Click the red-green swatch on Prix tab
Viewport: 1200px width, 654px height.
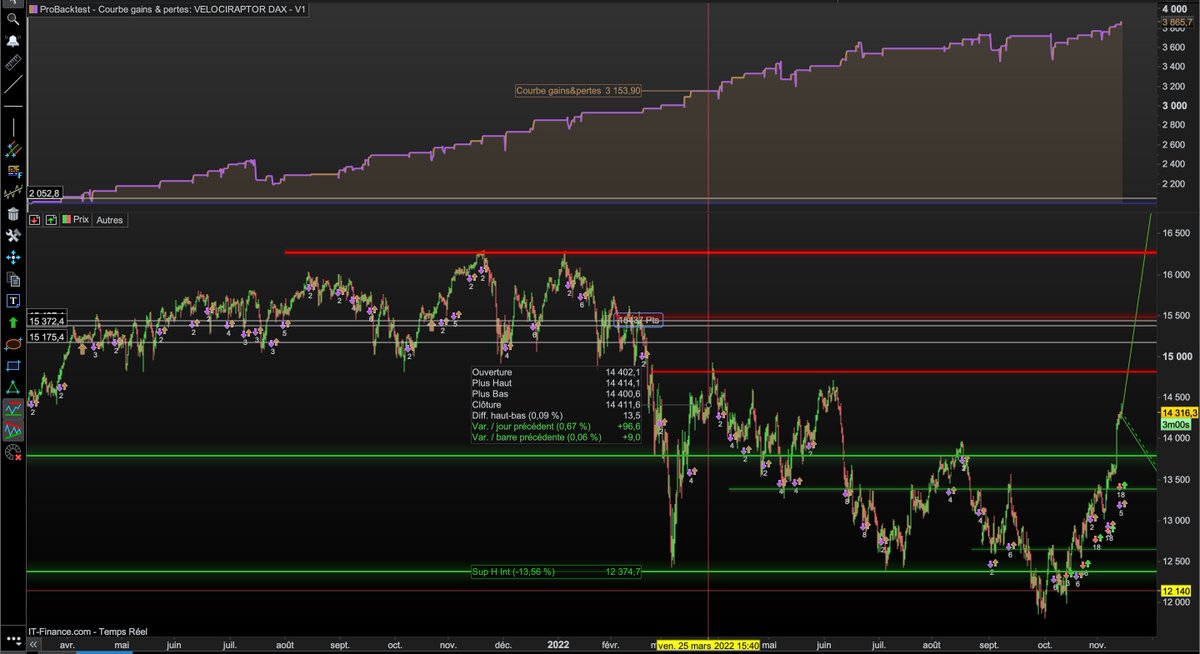click(x=66, y=219)
